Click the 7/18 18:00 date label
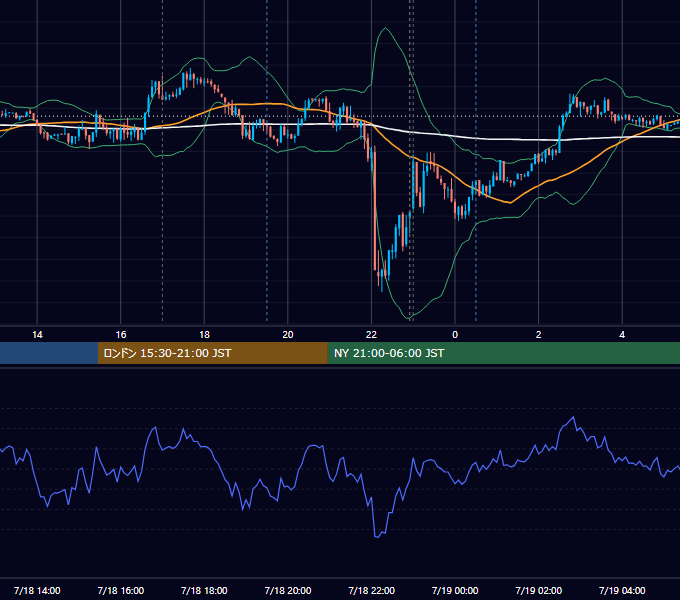This screenshot has height=600, width=680. pos(204,590)
